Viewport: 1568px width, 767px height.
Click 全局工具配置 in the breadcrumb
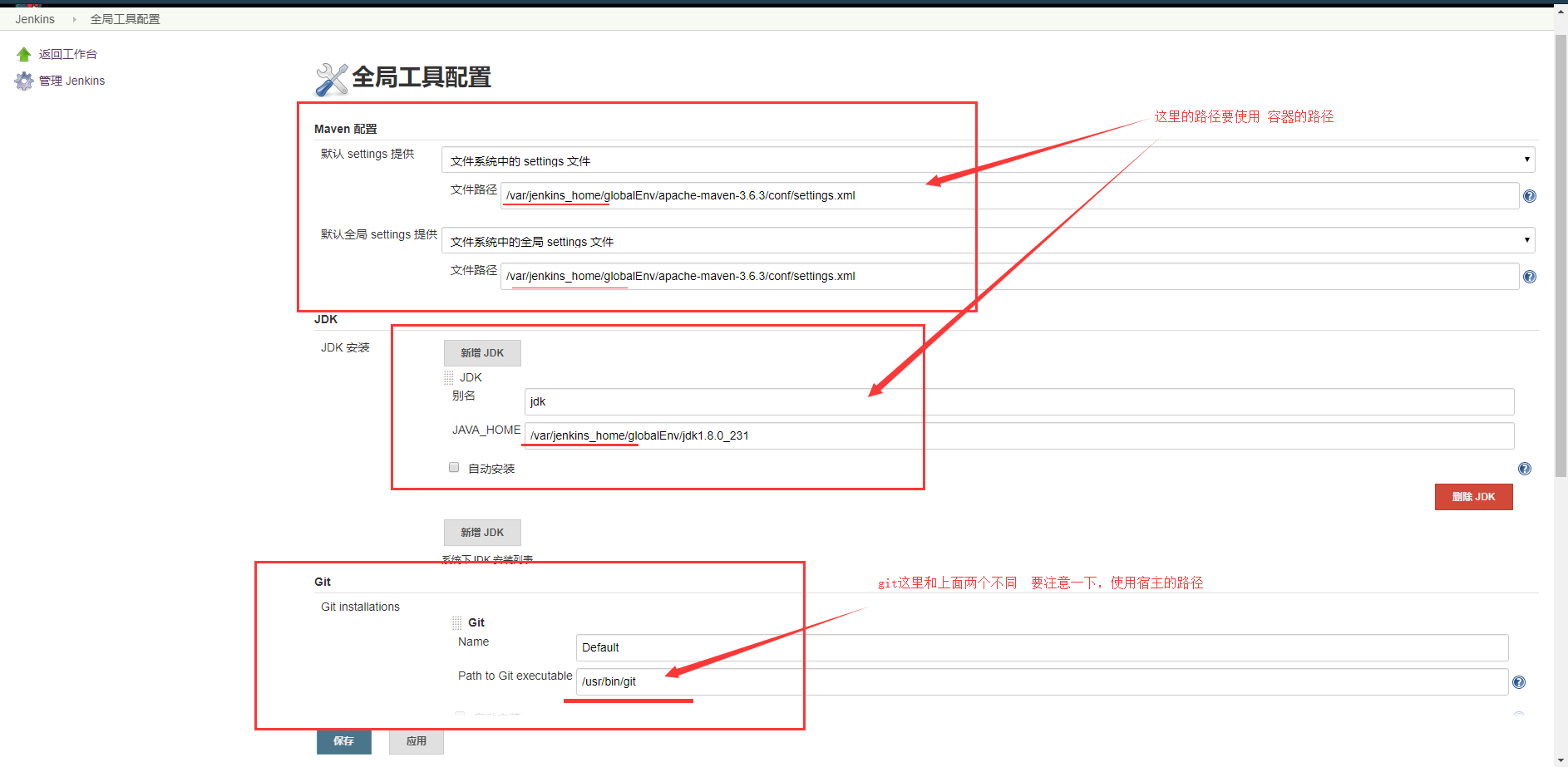pyautogui.click(x=125, y=18)
